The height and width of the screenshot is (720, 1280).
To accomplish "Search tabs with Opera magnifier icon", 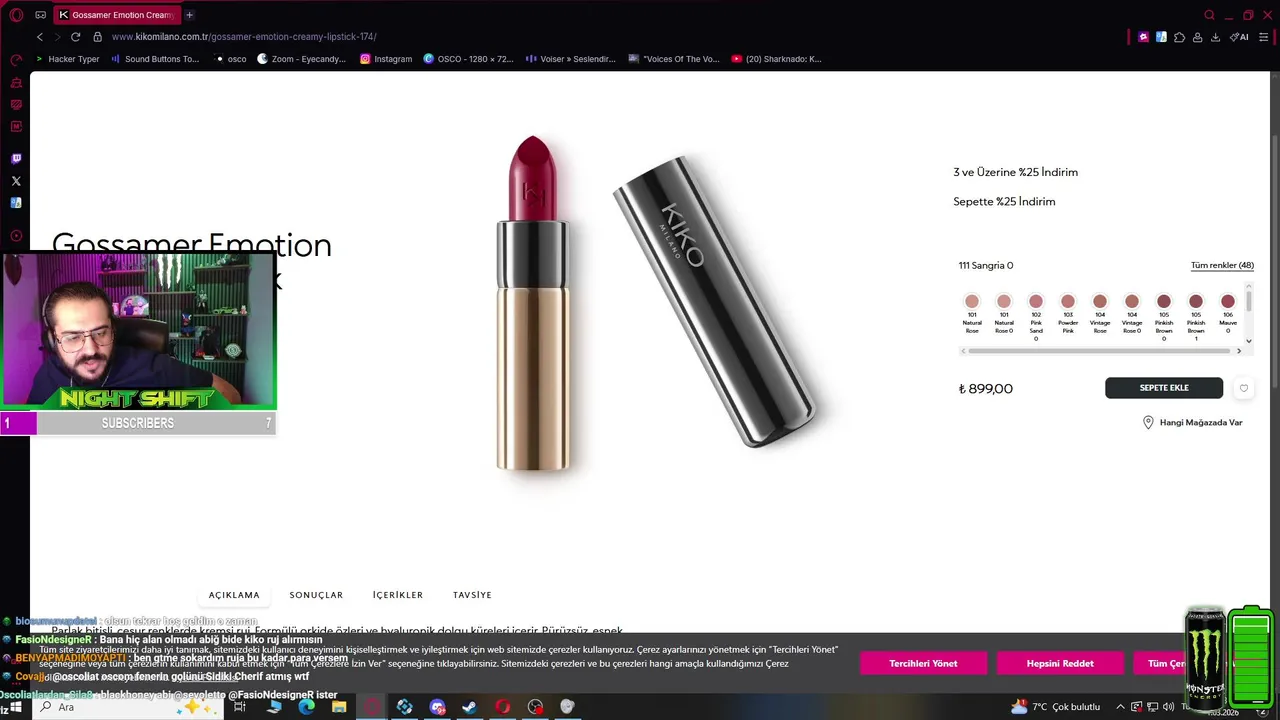I will [x=1209, y=15].
